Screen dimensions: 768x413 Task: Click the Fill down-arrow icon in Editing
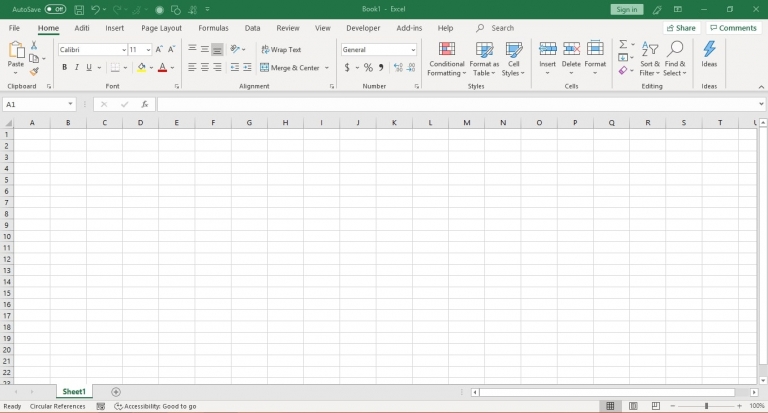pos(623,58)
